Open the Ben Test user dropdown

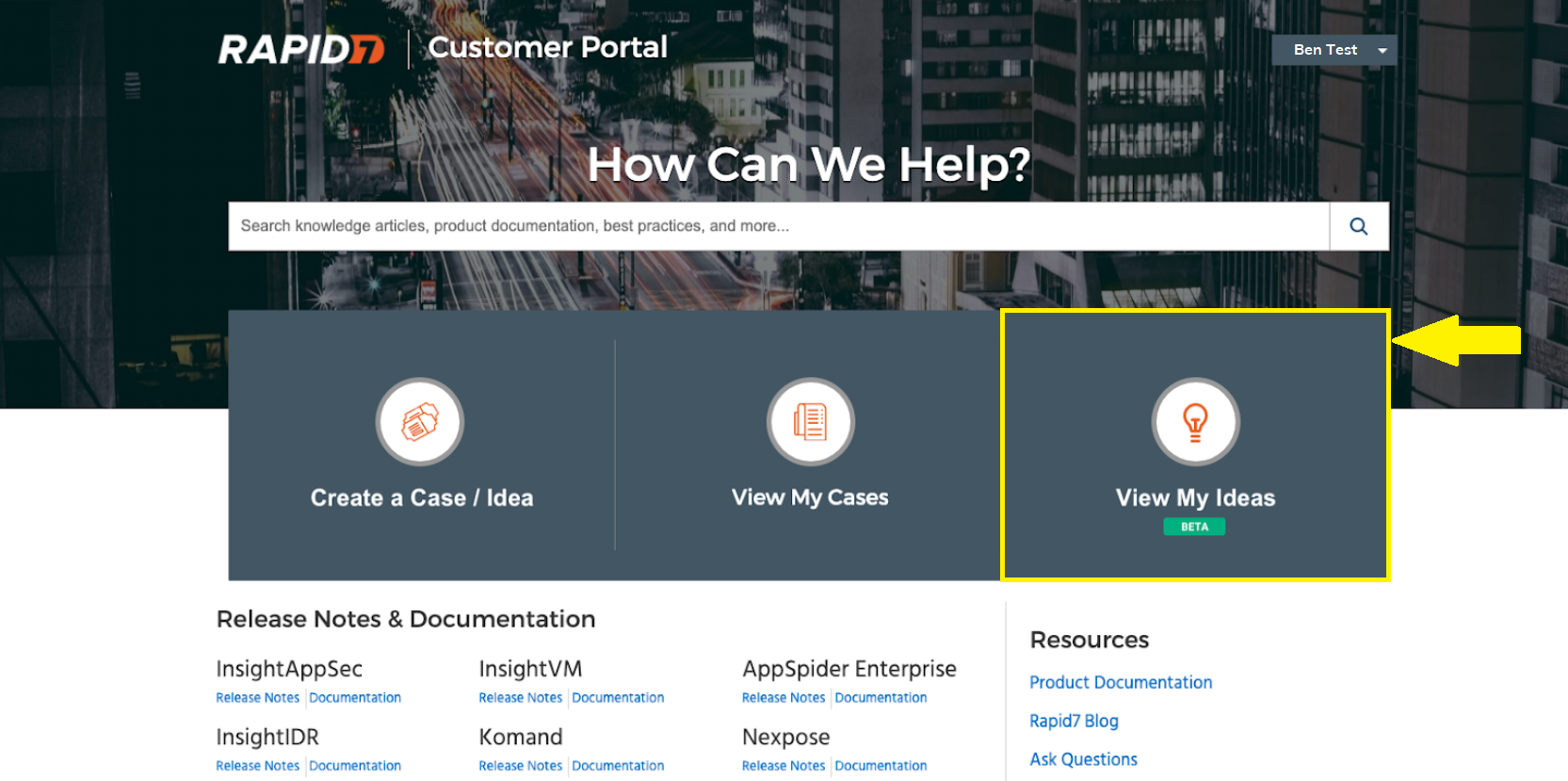1334,50
